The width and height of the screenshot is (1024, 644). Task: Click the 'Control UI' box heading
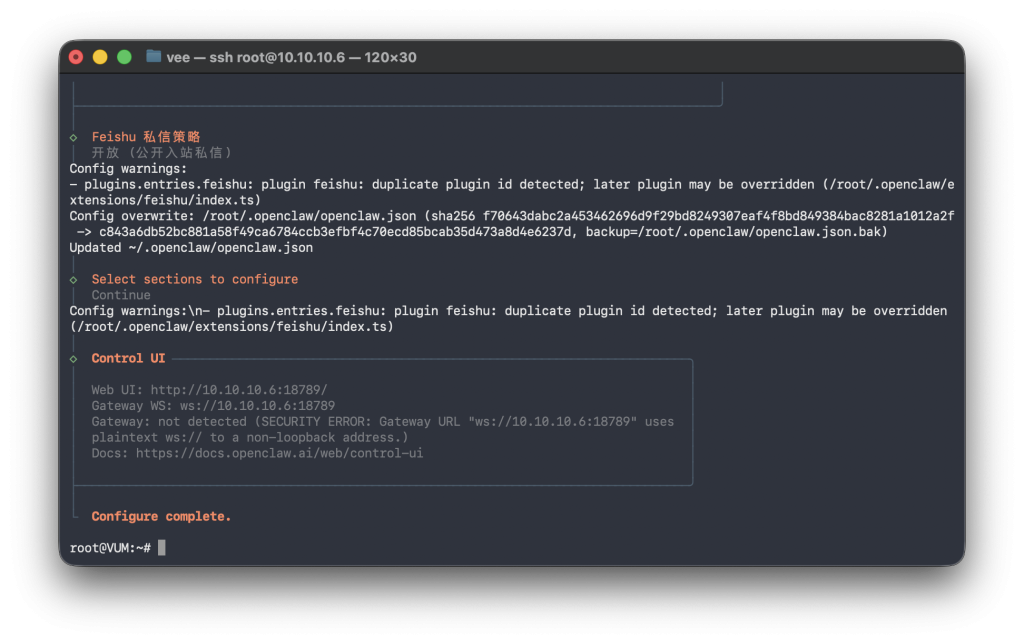pyautogui.click(x=128, y=358)
